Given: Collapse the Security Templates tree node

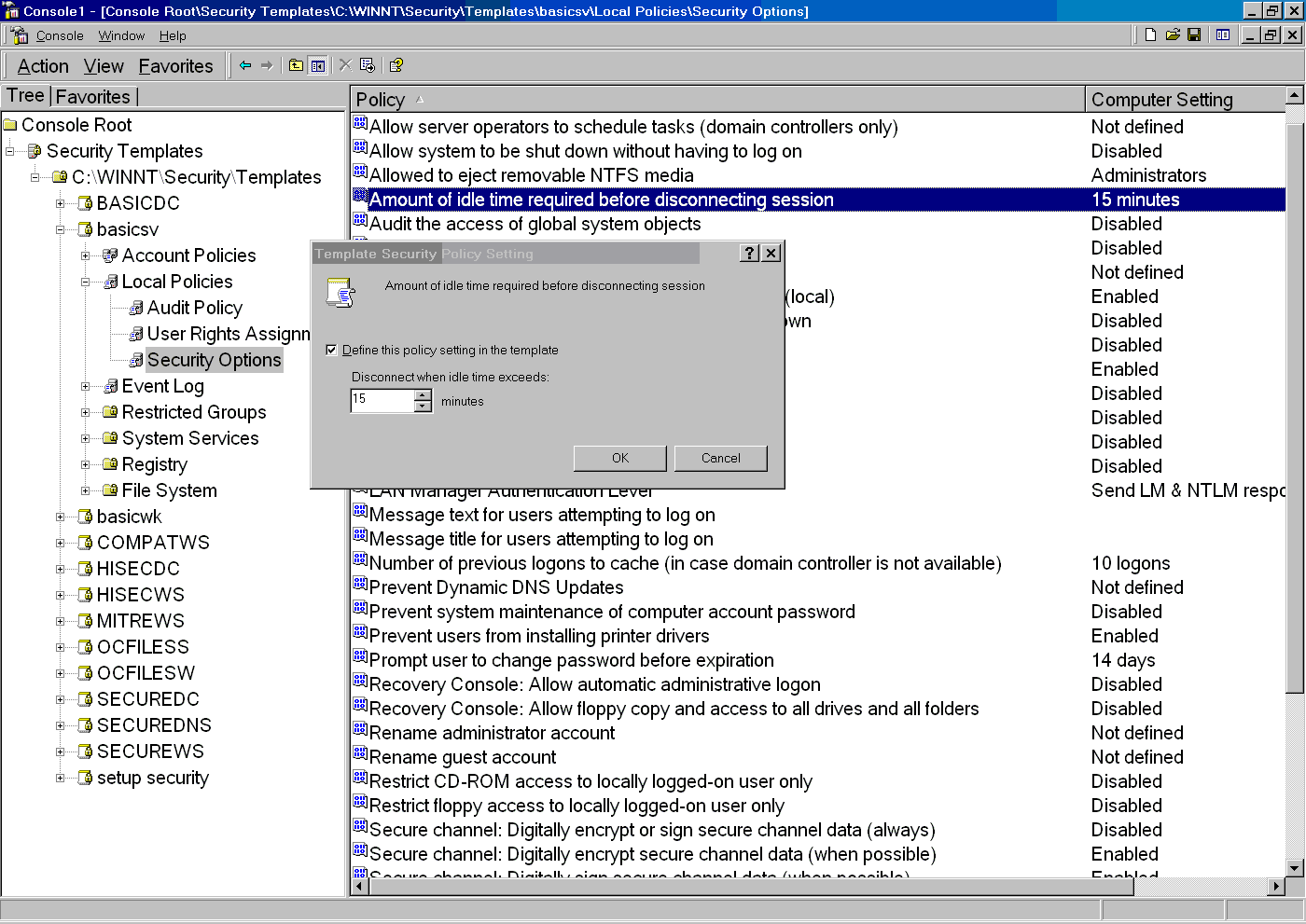Looking at the screenshot, I should coord(10,151).
